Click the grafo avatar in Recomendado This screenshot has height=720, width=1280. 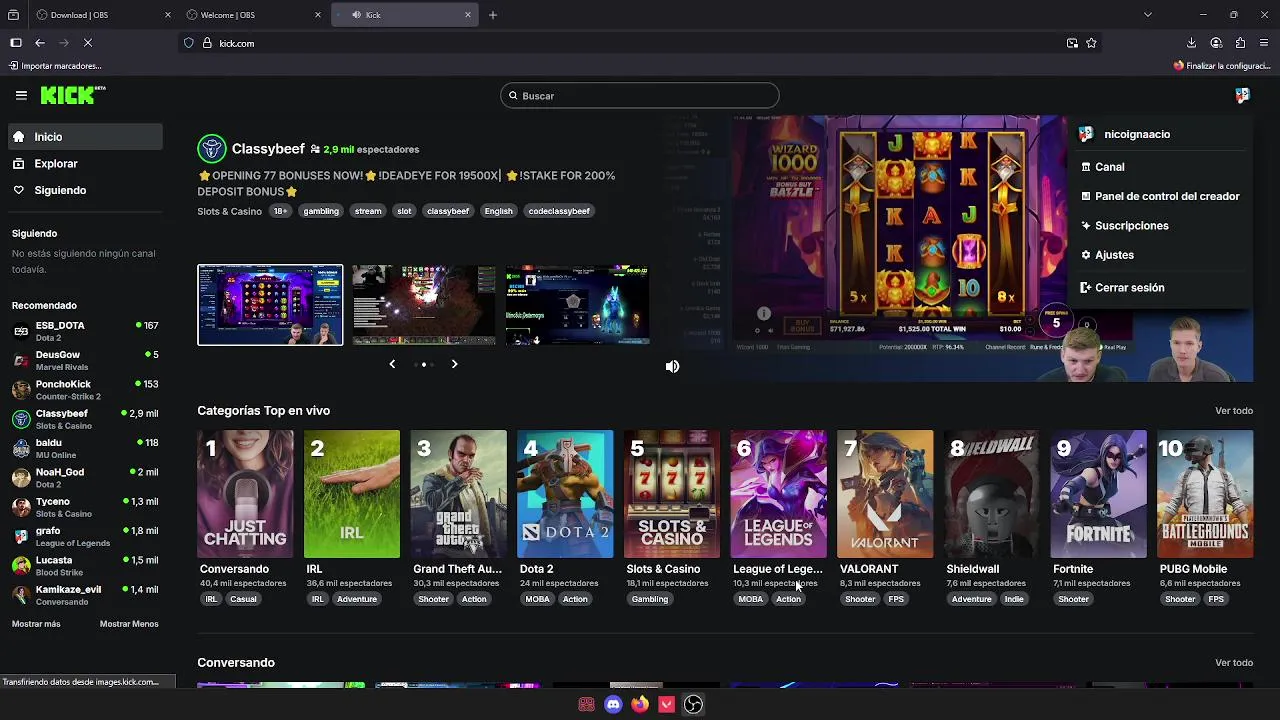[21, 537]
